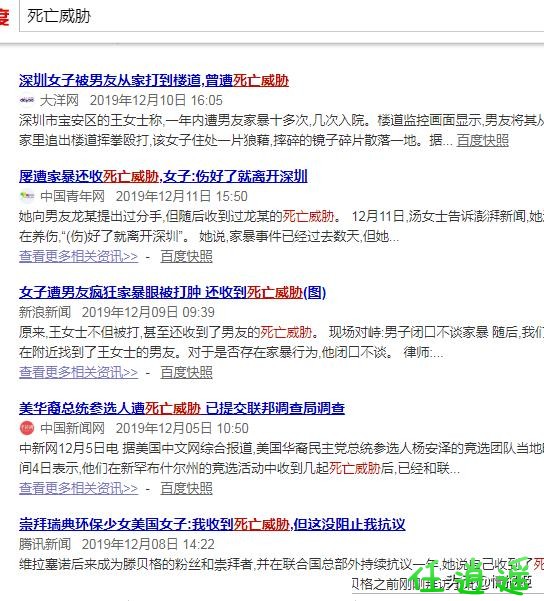This screenshot has height=601, width=544.
Task: Click the 腾讯新闻 source label
Action: pos(45,544)
